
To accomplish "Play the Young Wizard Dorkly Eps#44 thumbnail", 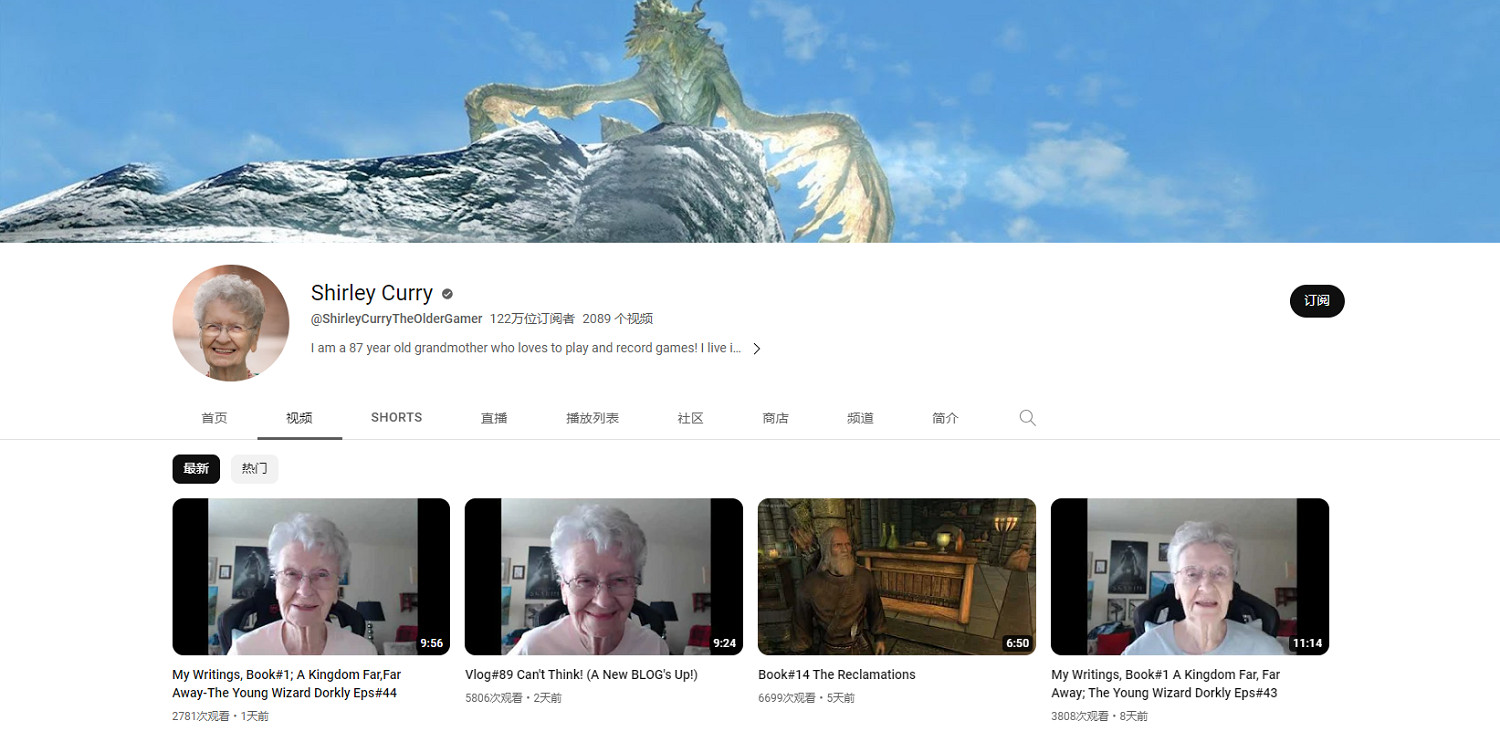I will pyautogui.click(x=311, y=576).
